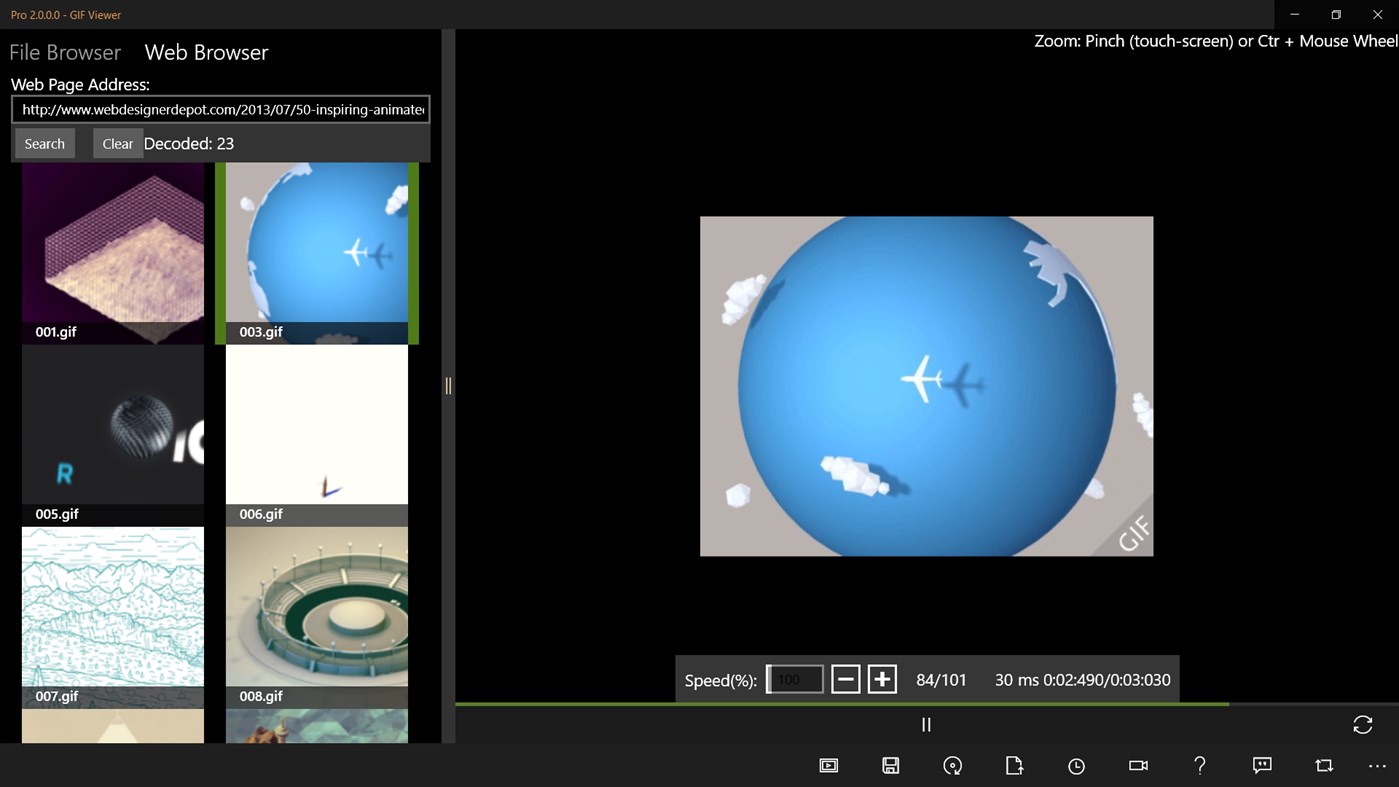1399x787 pixels.
Task: Collapse the sidebar using the splitter handle
Action: 448,385
